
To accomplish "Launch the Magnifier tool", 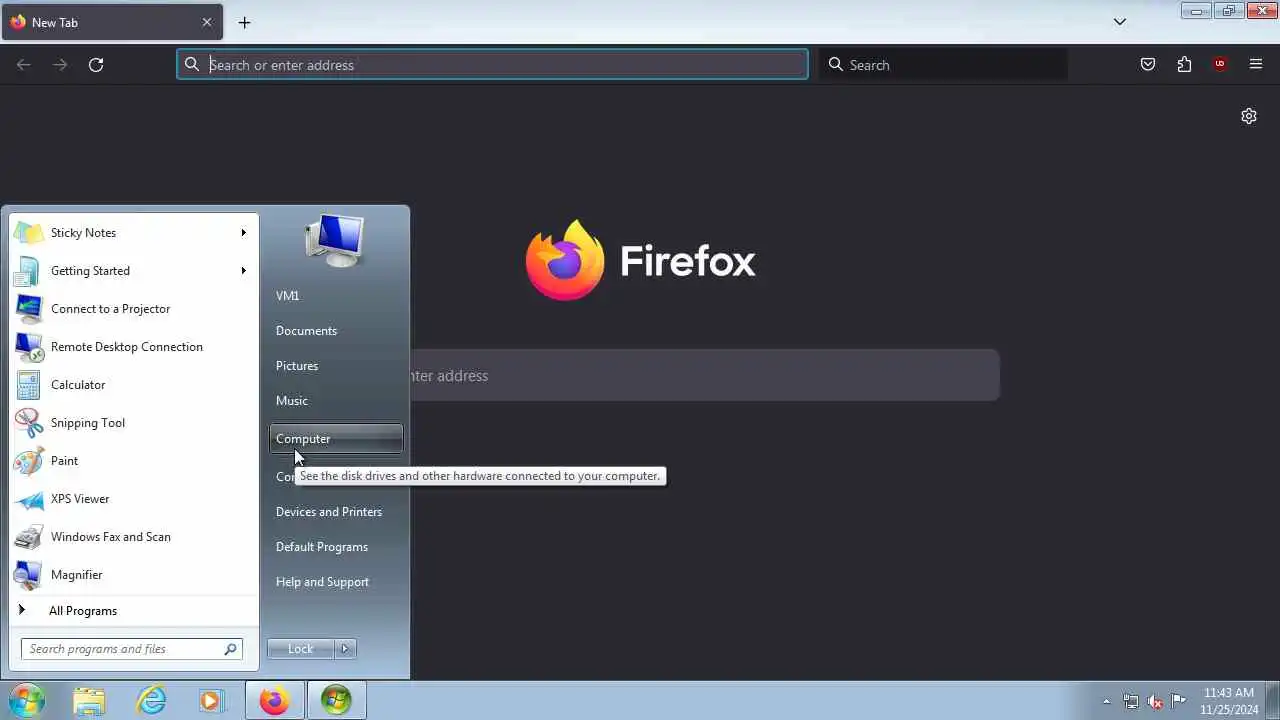I will pyautogui.click(x=134, y=575).
